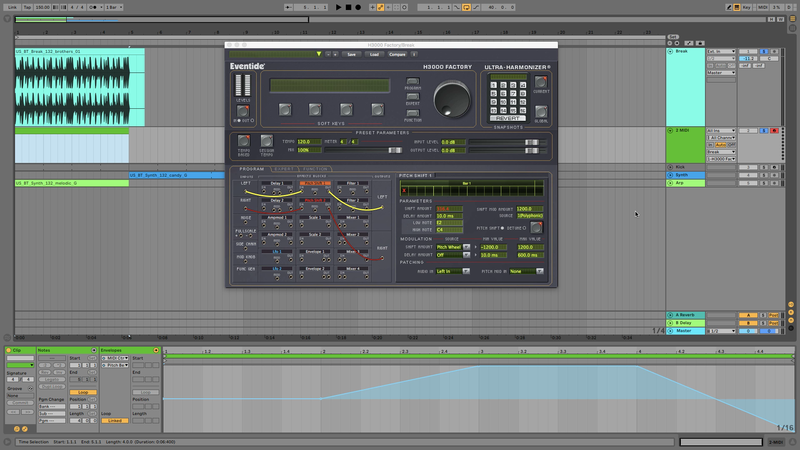Click the Load button in H3000
The width and height of the screenshot is (800, 450).
374,54
